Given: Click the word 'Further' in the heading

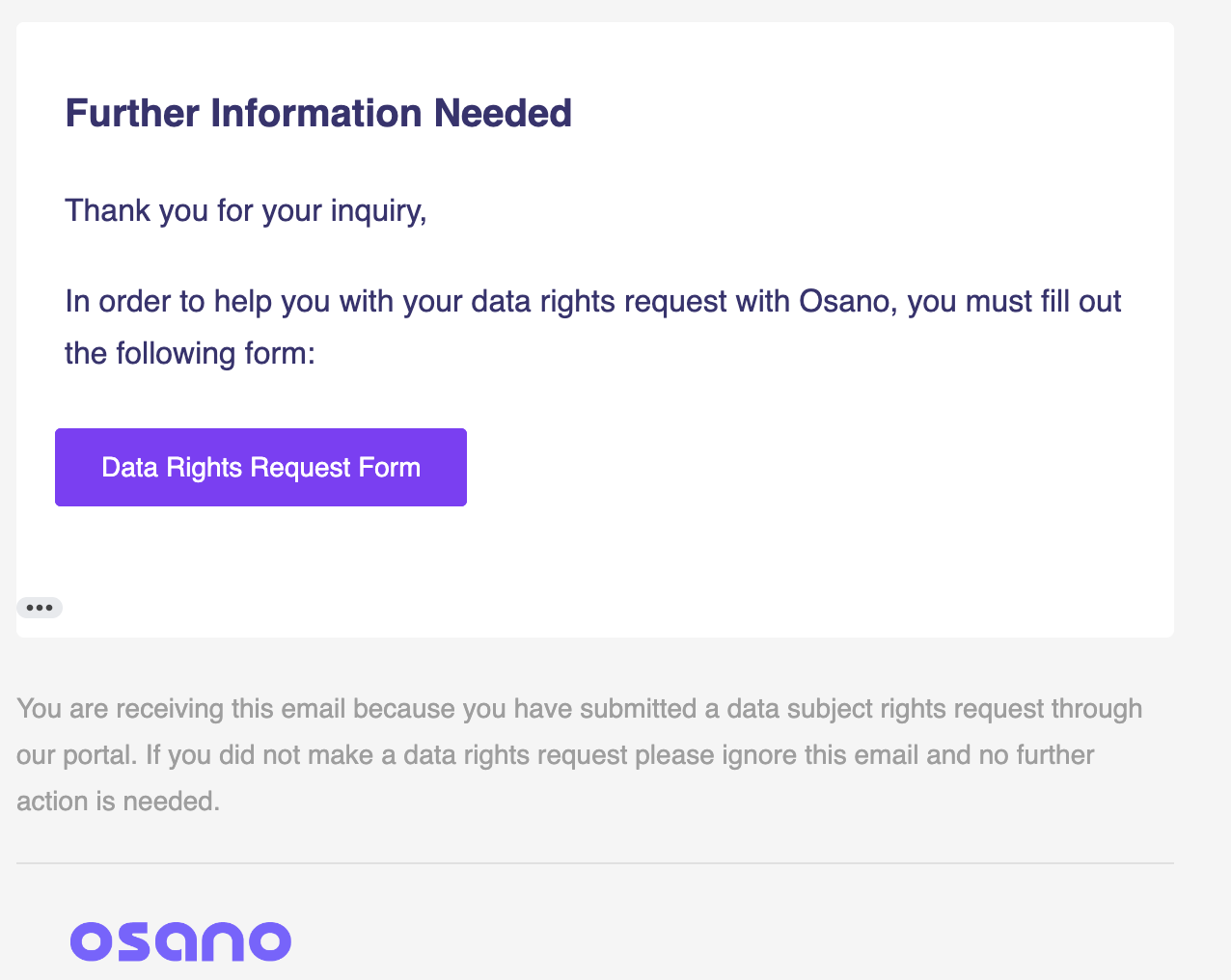Looking at the screenshot, I should pos(132,114).
